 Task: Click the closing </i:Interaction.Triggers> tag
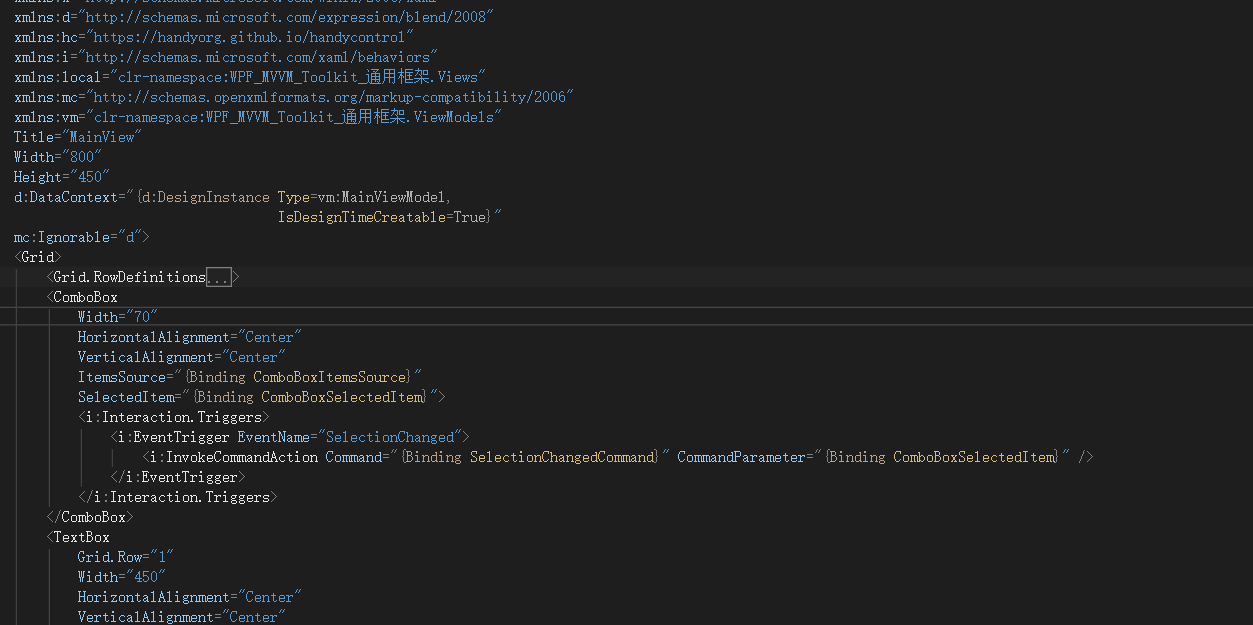pyautogui.click(x=178, y=497)
